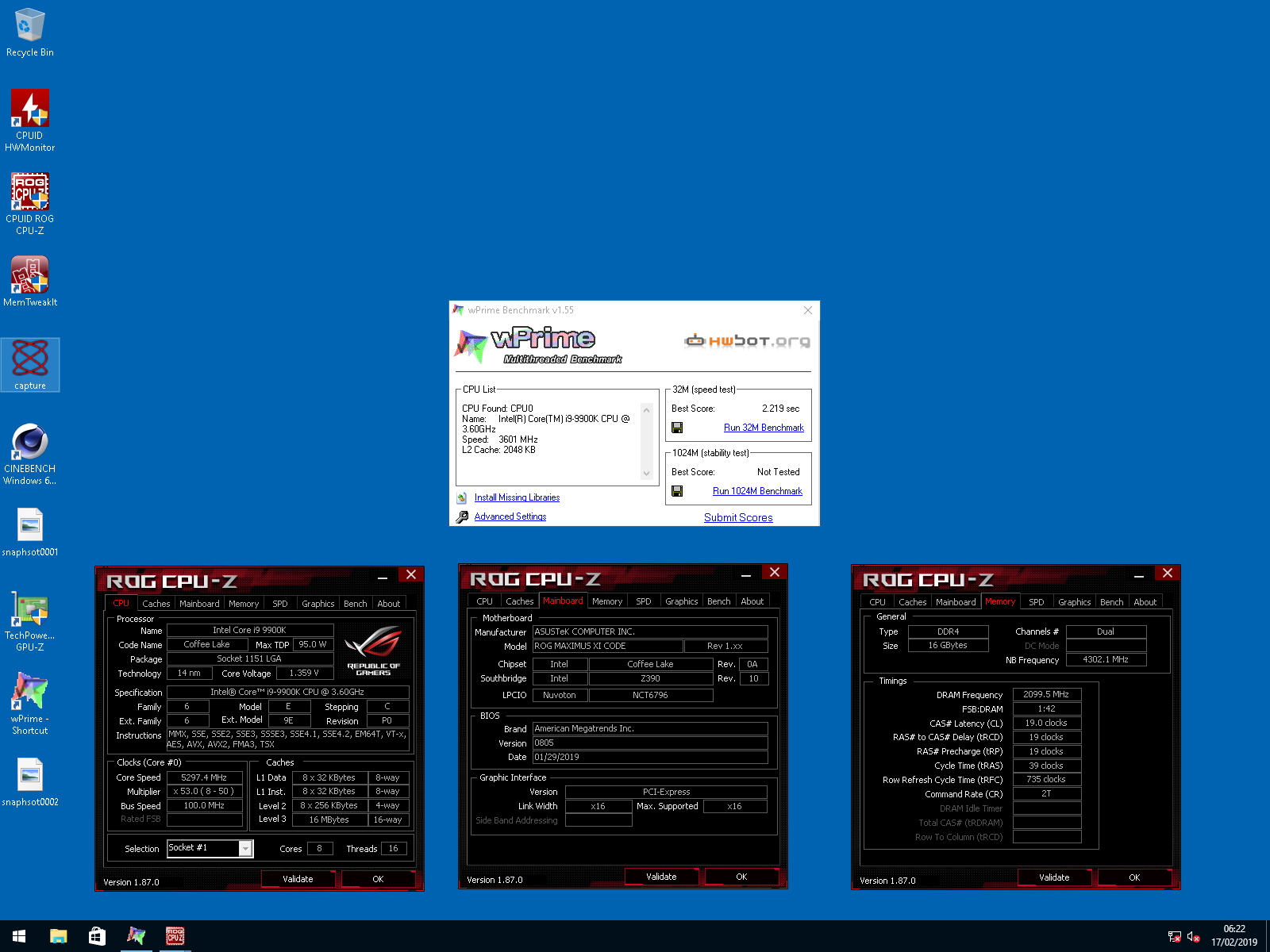Screen dimensions: 1270x952
Task: Open Advanced Settings link in wPrime
Action: point(510,516)
